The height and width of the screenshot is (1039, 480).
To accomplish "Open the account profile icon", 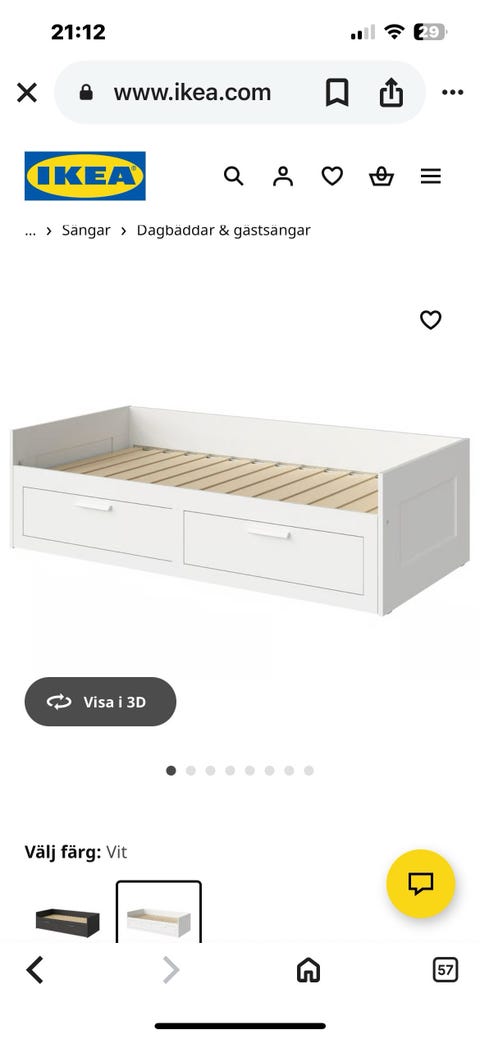I will click(283, 176).
